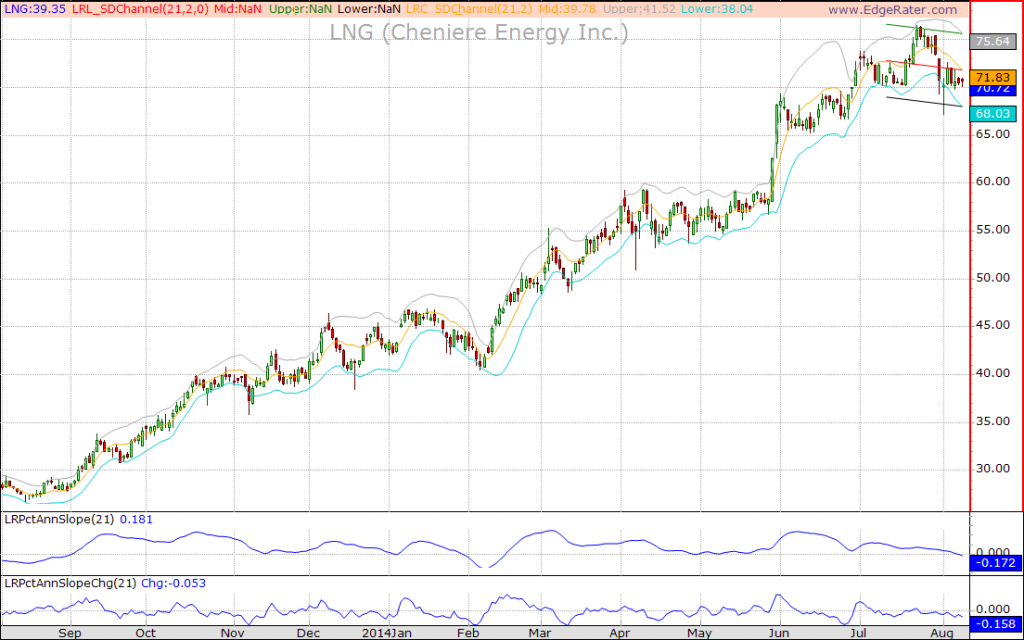Click the LRPctAnnSlope(21) indicator pane label
Image resolution: width=1024 pixels, height=640 pixels.
coord(60,519)
